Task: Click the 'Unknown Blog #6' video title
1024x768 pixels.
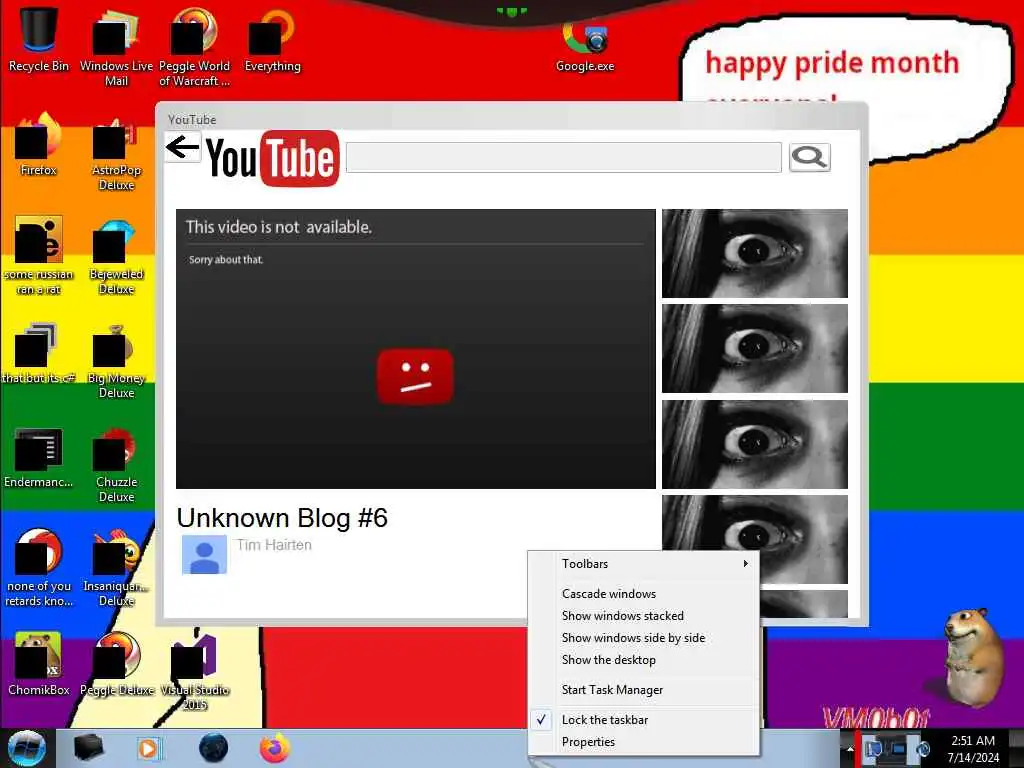Action: click(x=282, y=518)
